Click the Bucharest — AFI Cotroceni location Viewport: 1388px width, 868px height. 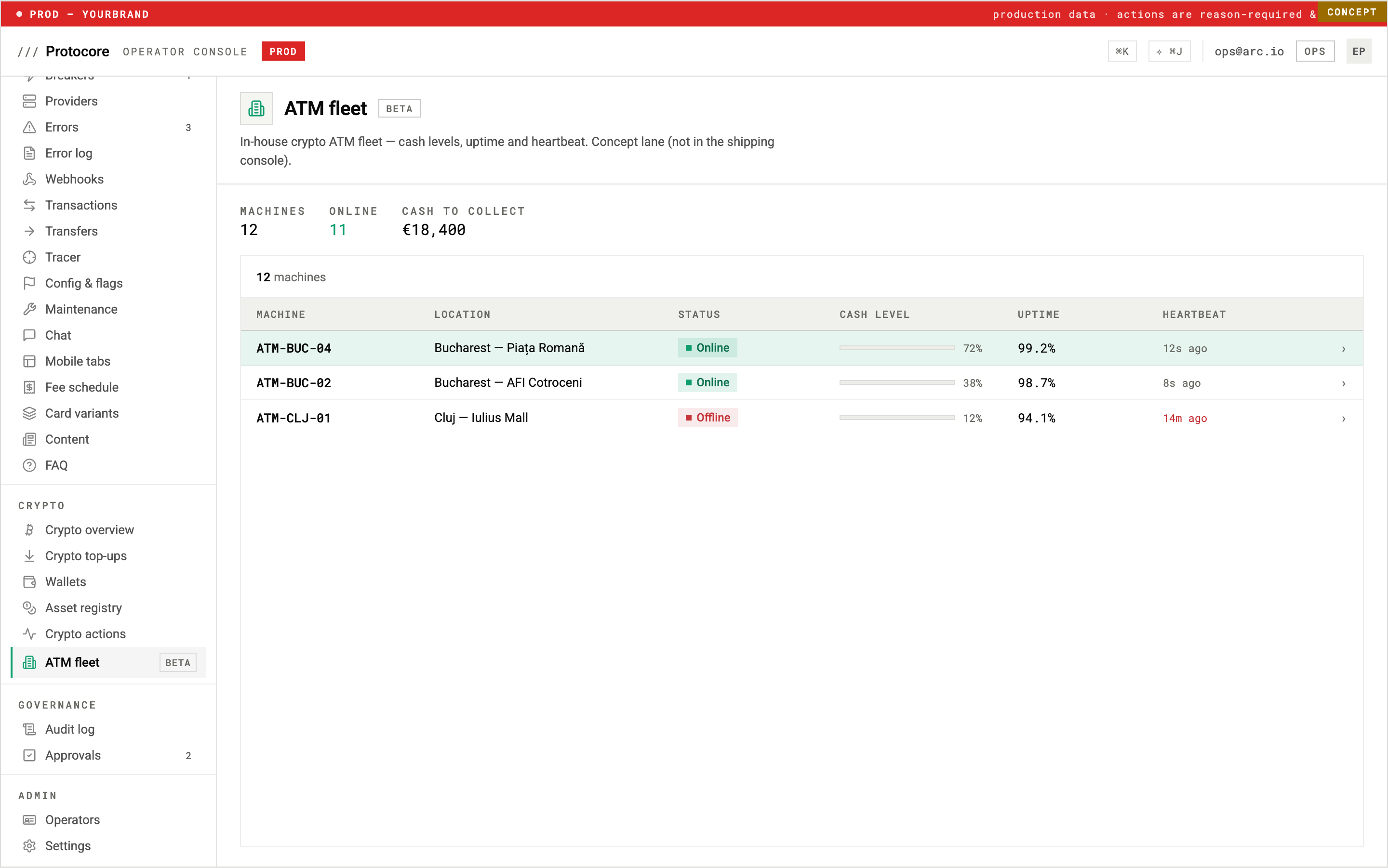coord(508,383)
